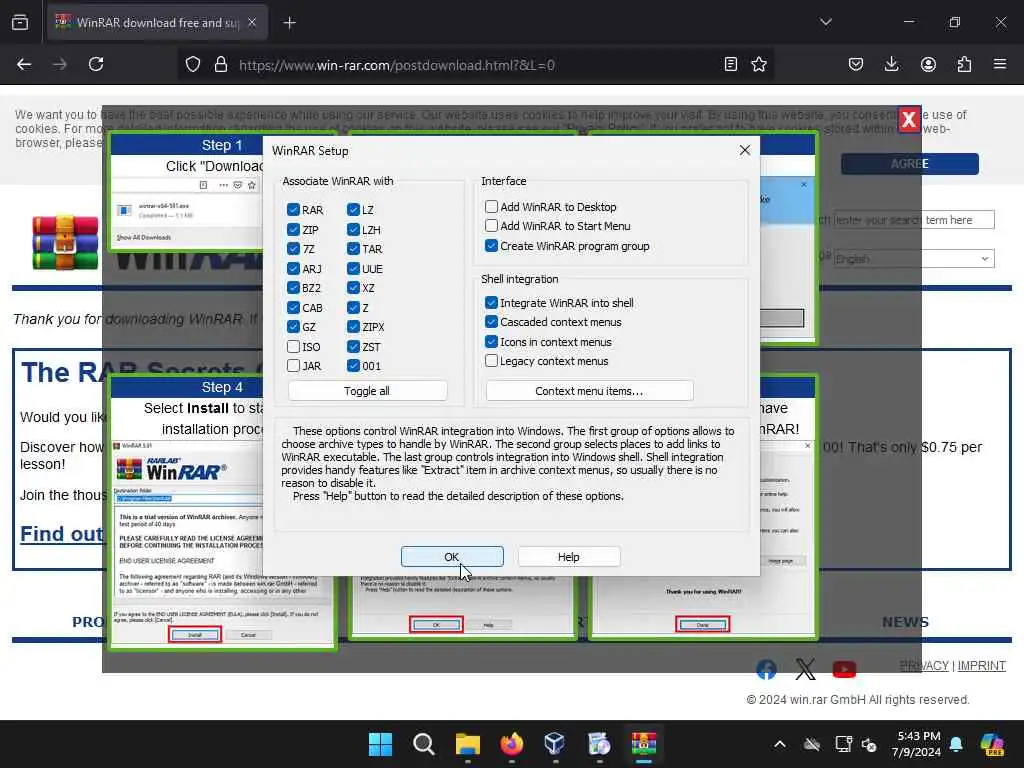Open Firefox hamburger application menu

(1000, 64)
